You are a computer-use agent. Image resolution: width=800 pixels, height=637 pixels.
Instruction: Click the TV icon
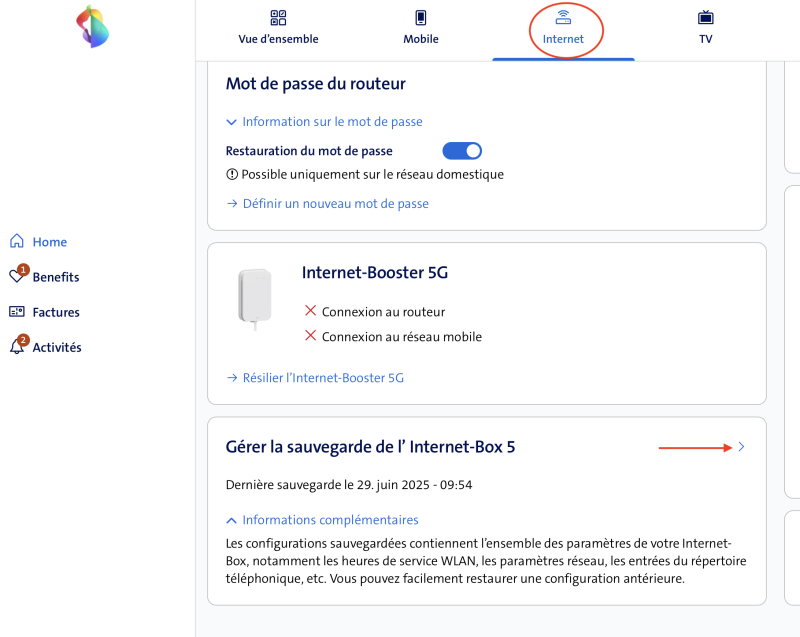click(706, 18)
